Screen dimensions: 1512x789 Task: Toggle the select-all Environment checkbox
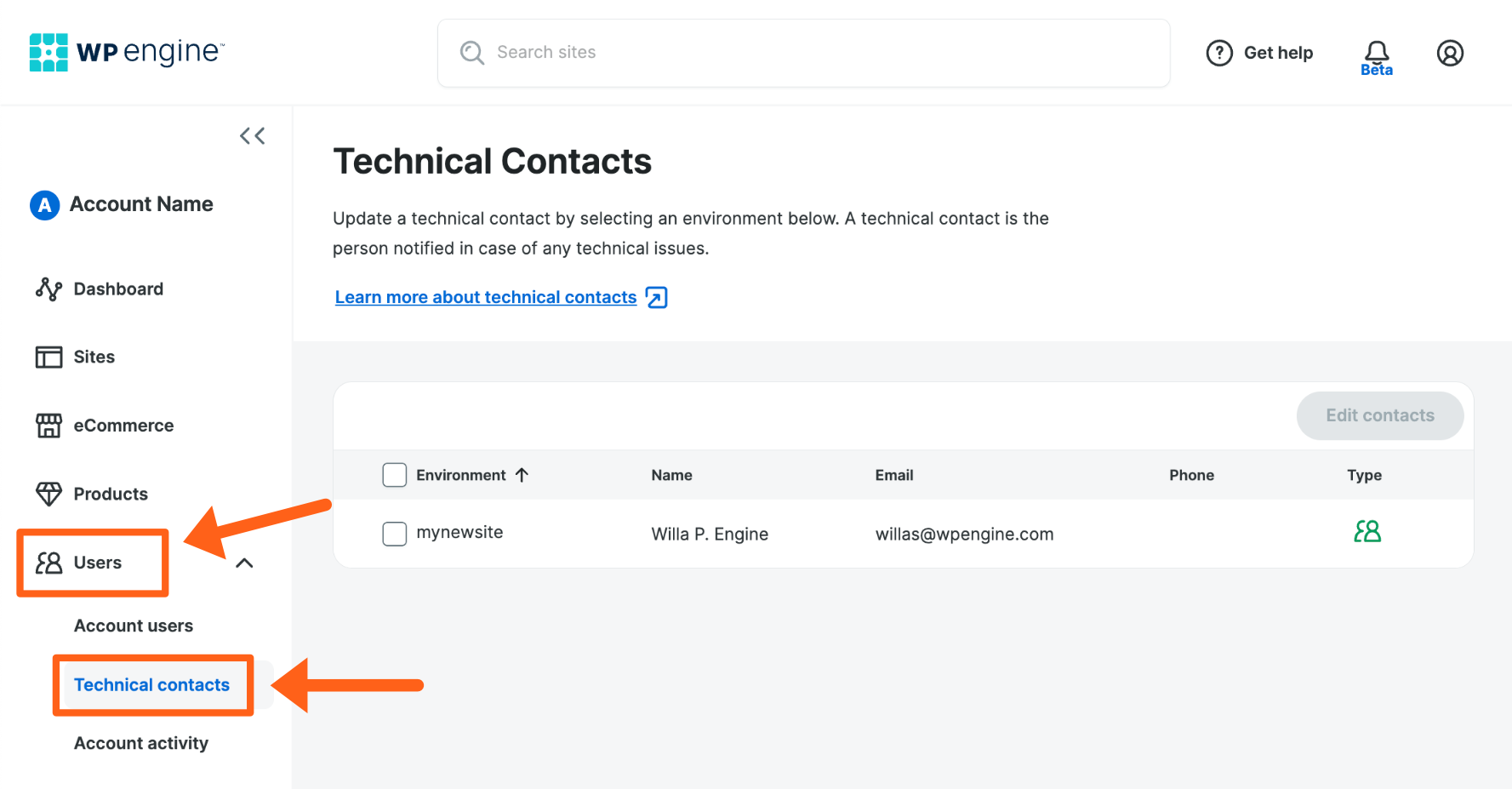(394, 474)
